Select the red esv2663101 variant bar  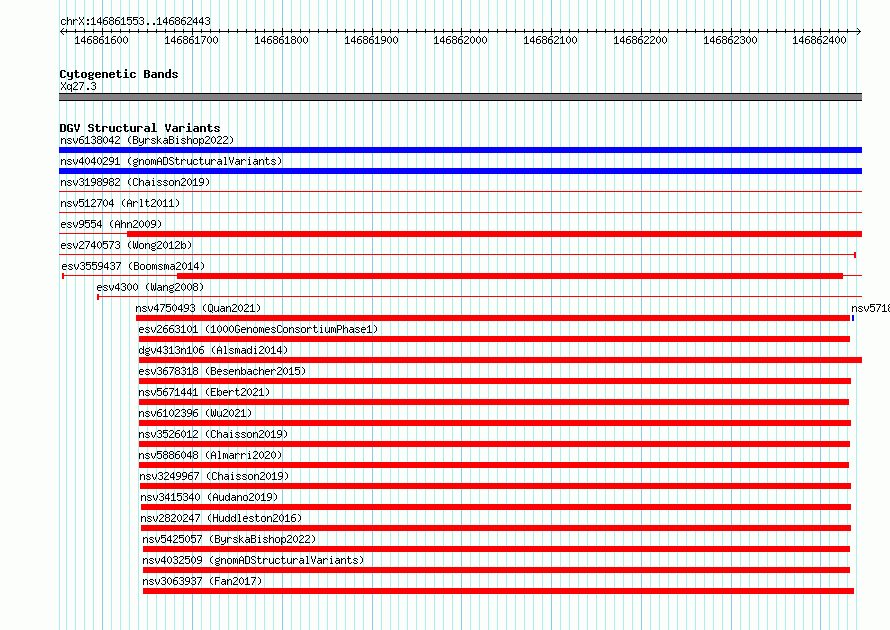click(x=494, y=339)
